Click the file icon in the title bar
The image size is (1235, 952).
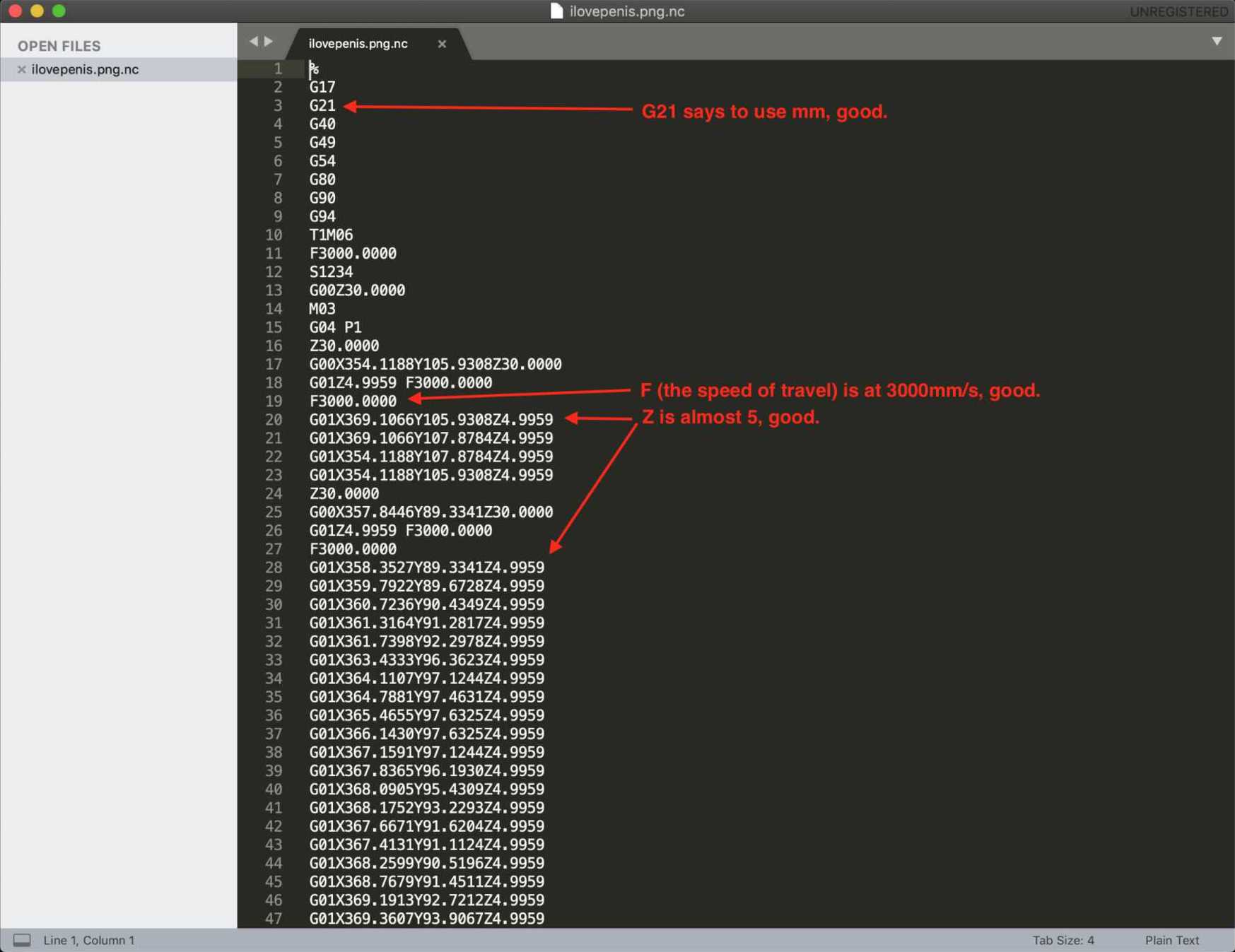pyautogui.click(x=557, y=11)
